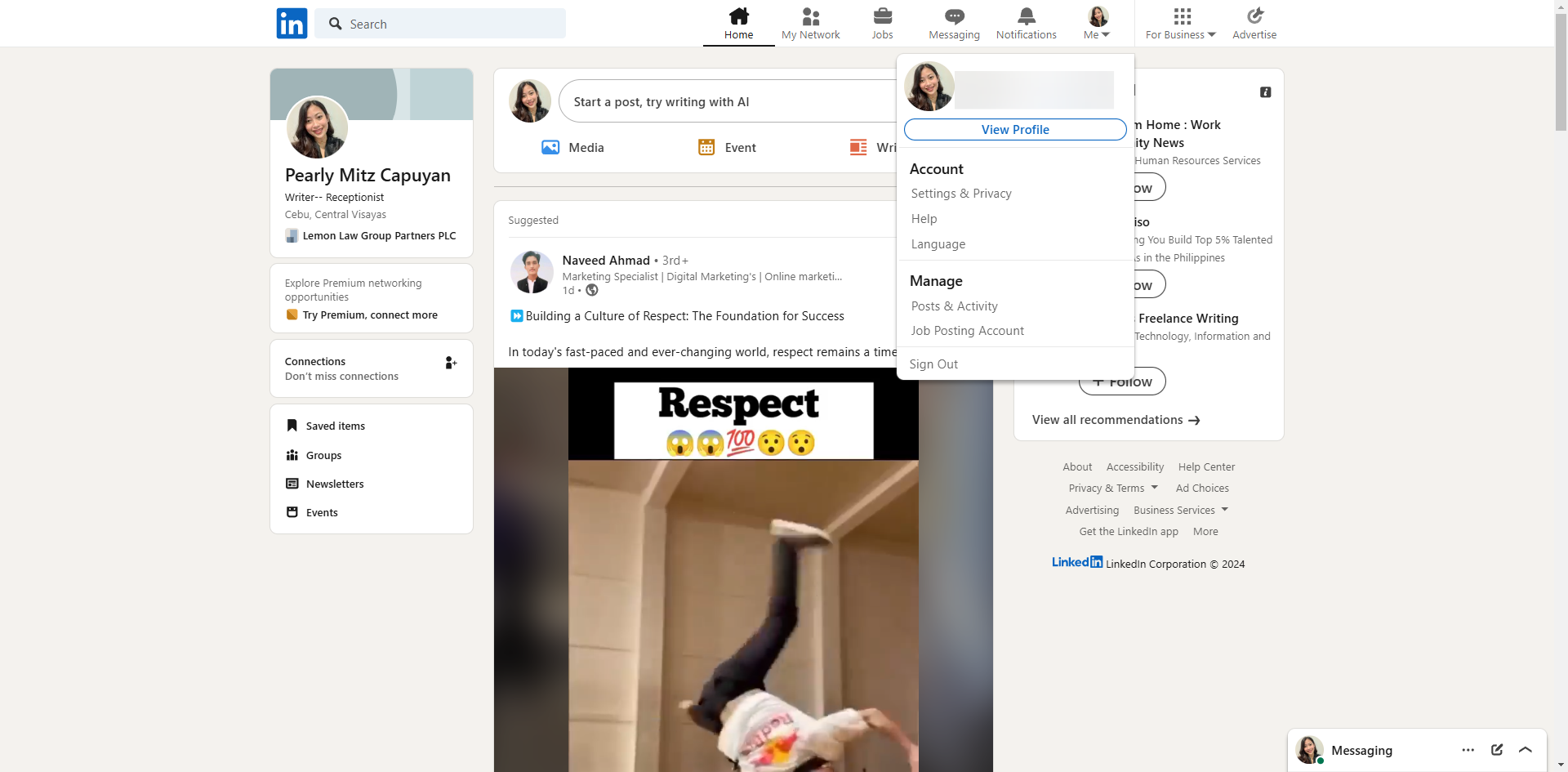Click the ad info icon in recommendations
The width and height of the screenshot is (1568, 772).
(1265, 92)
